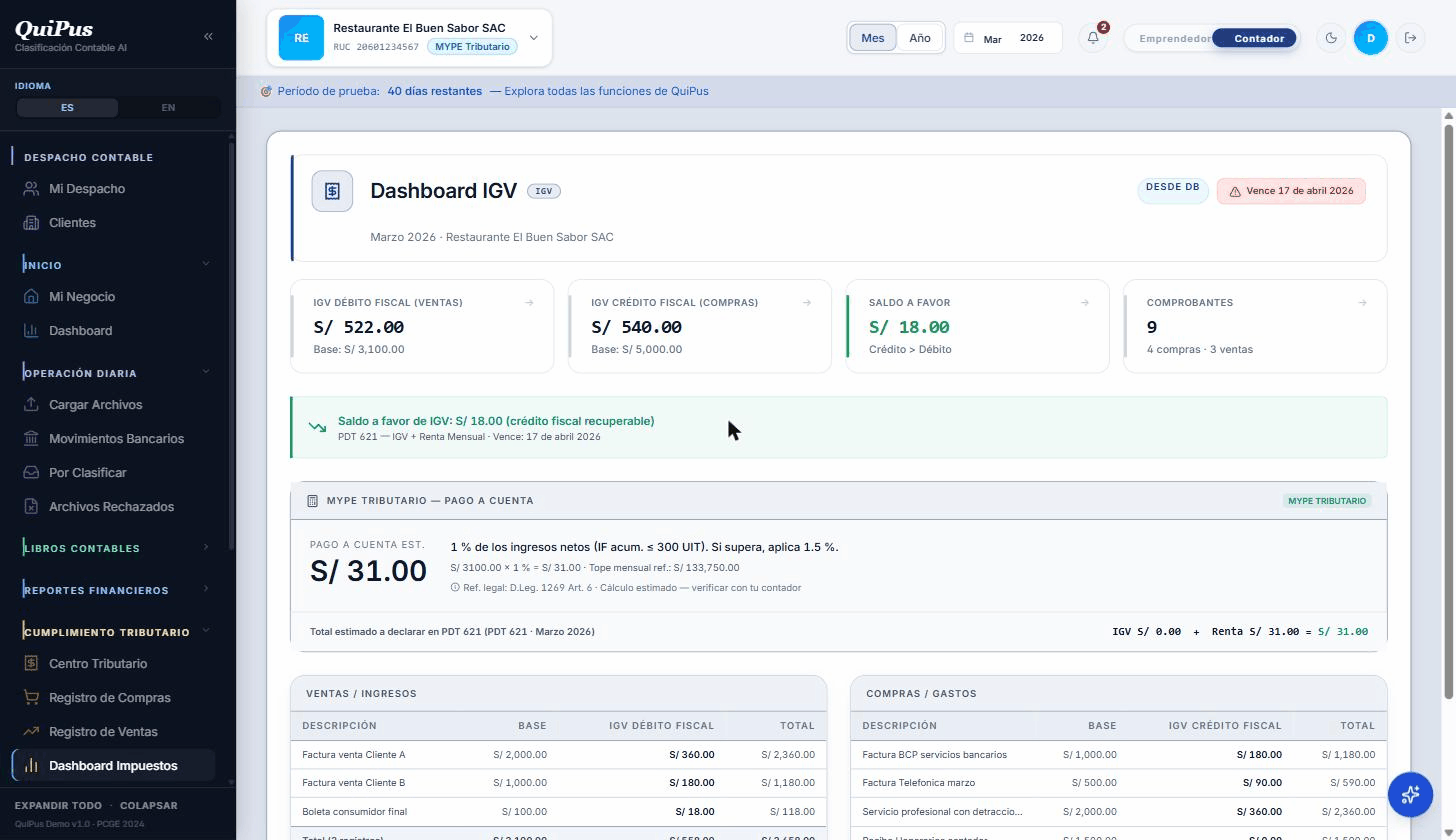Screen dimensions: 1456x840
Task: Toggle dark mode with the moon icon
Action: pos(1330,38)
